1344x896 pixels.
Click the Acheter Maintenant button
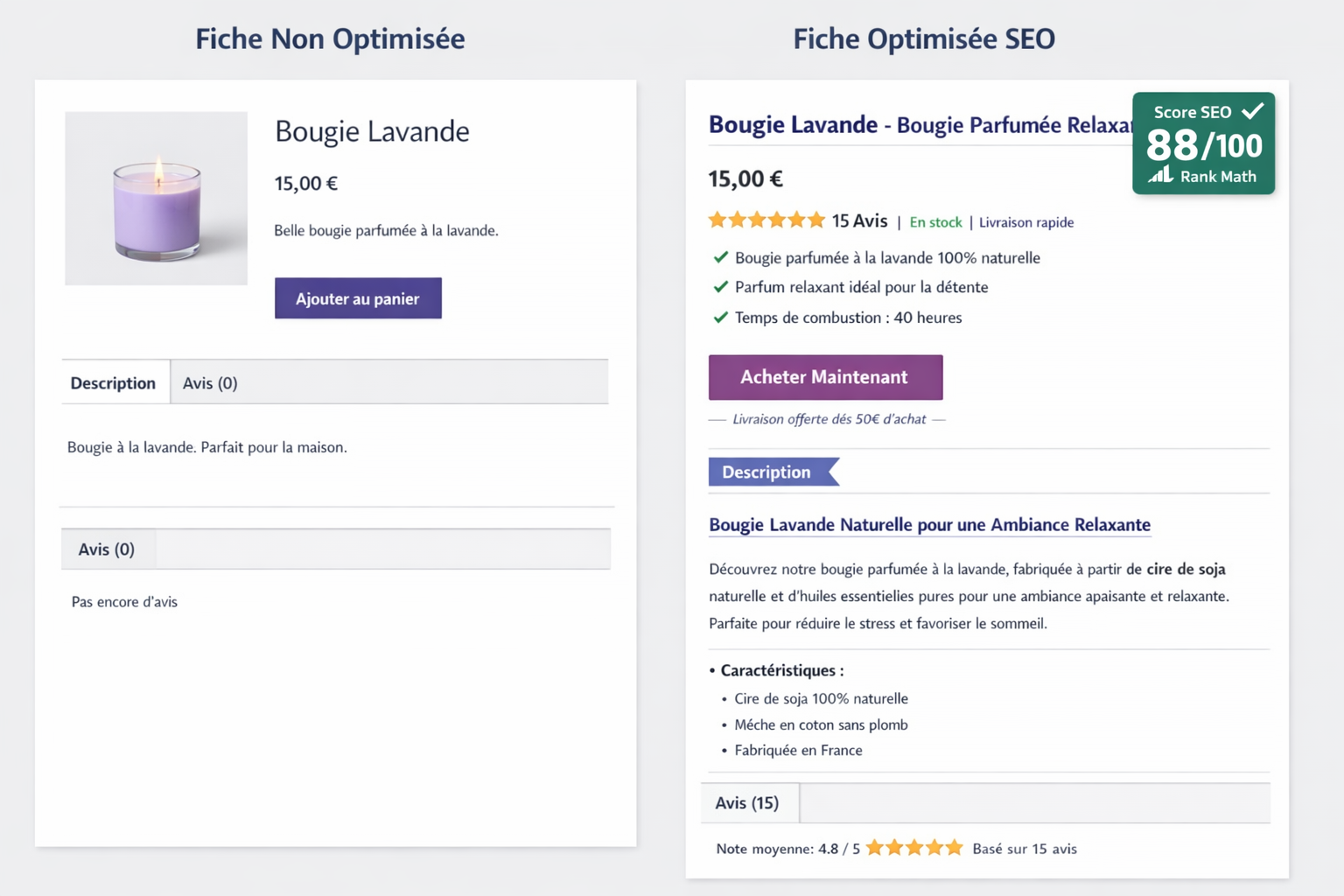[824, 377]
